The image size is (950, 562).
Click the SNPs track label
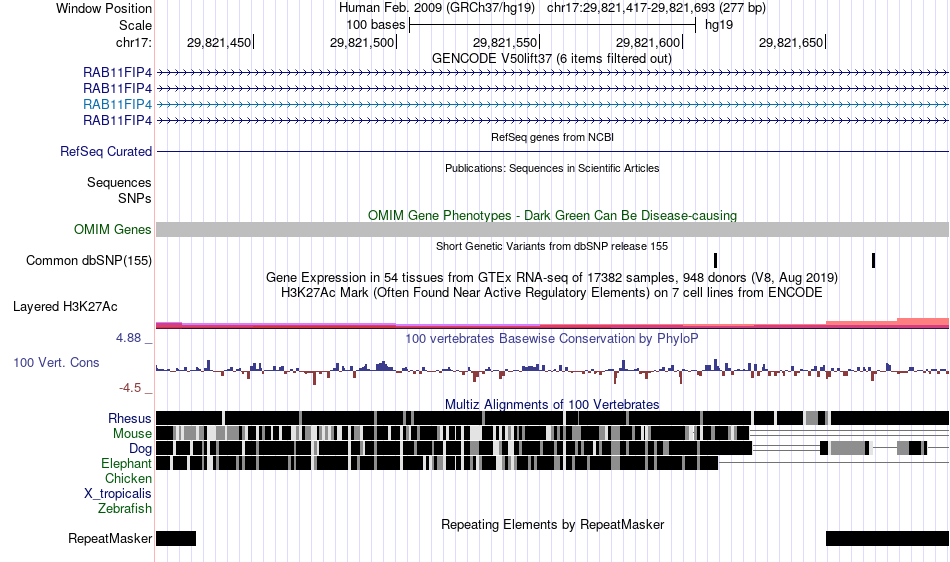tap(135, 199)
